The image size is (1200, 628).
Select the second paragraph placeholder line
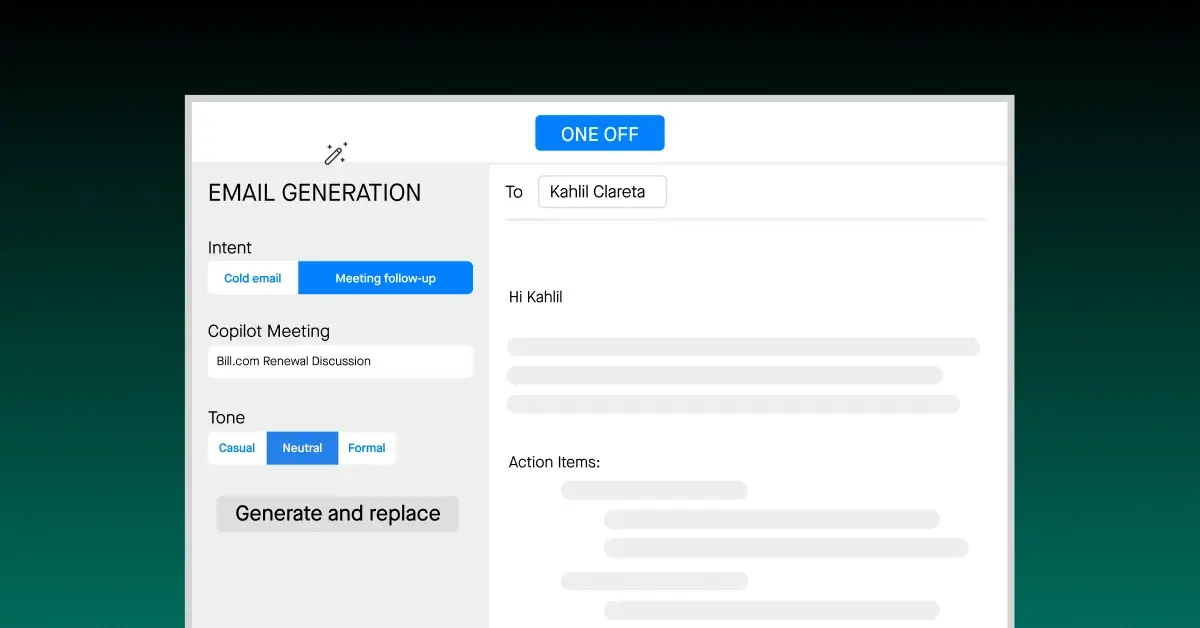coord(724,375)
